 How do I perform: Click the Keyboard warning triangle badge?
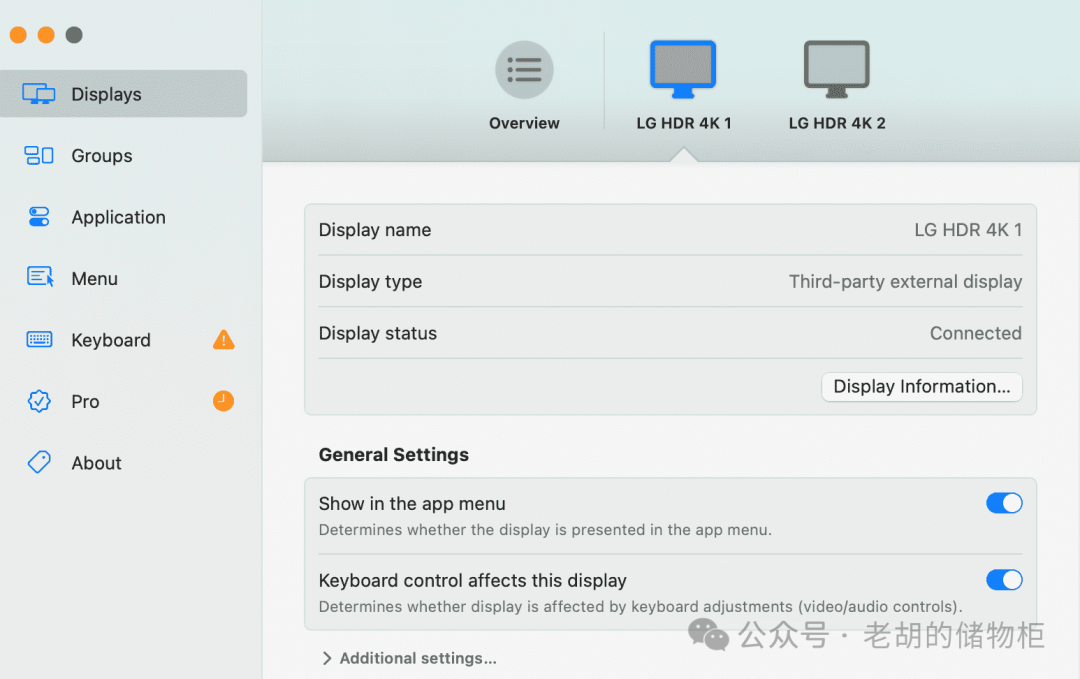point(224,340)
